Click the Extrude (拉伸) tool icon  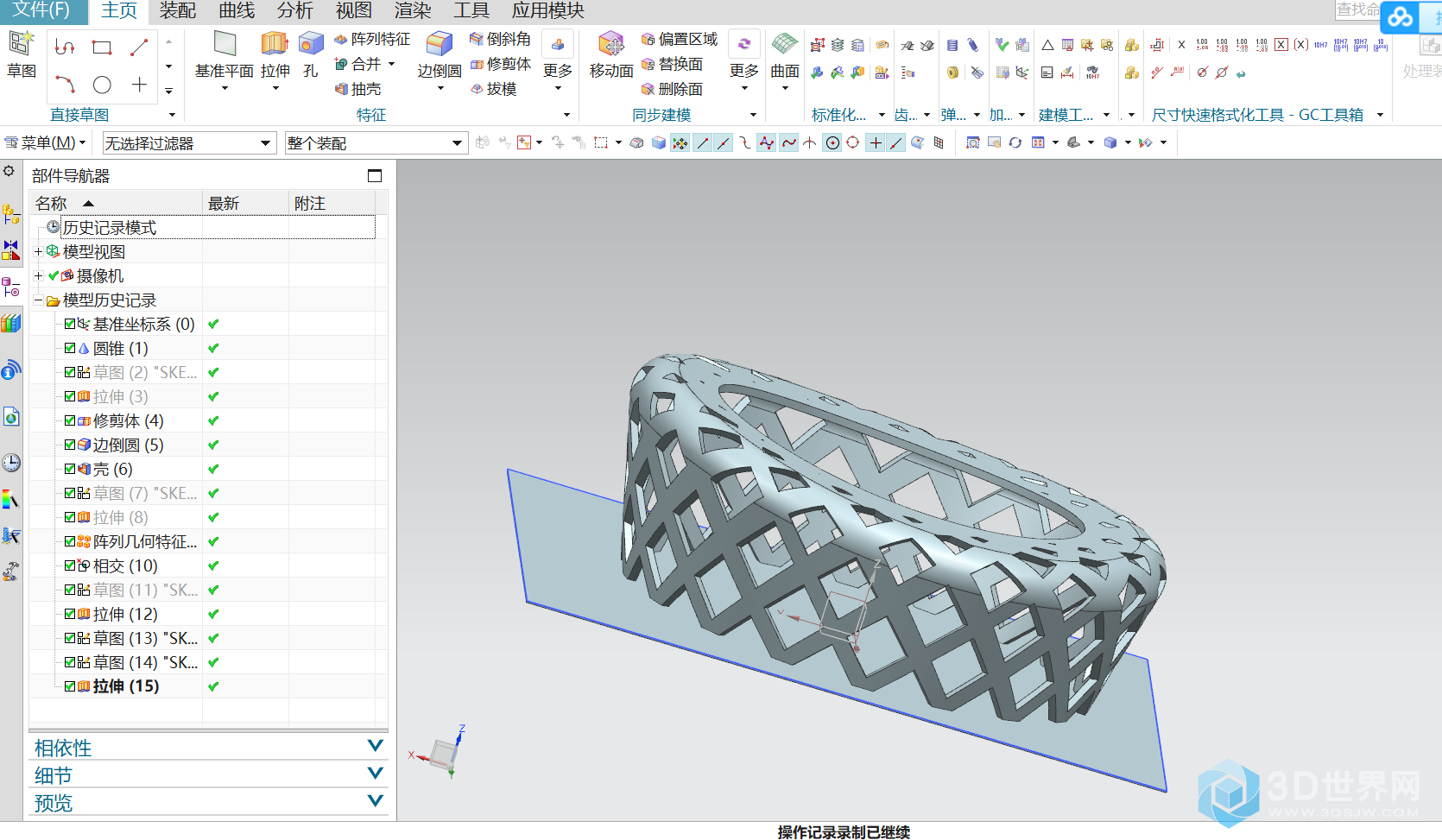coord(275,43)
